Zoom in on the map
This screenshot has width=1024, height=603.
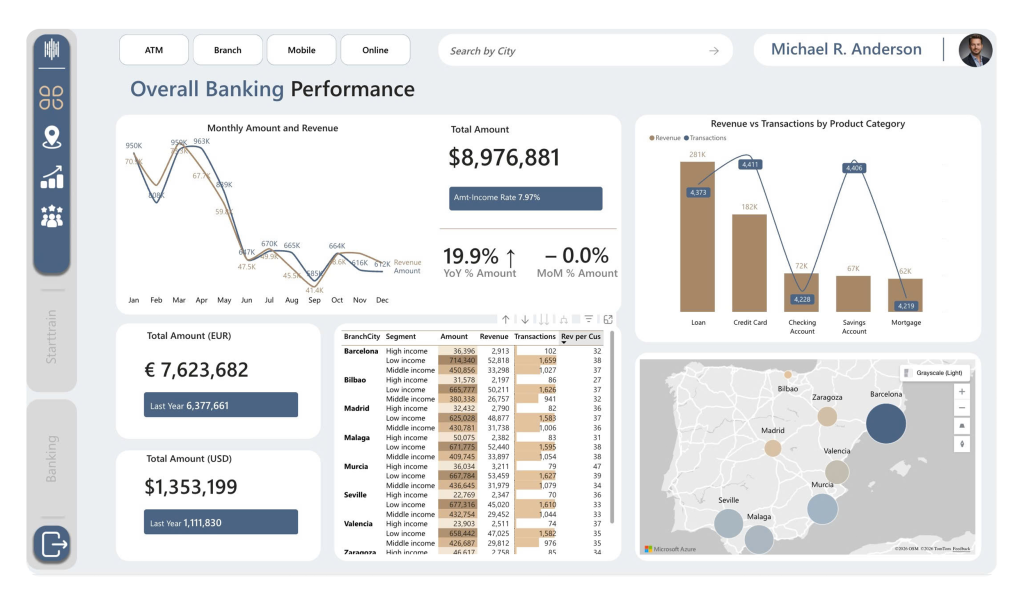[x=962, y=392]
